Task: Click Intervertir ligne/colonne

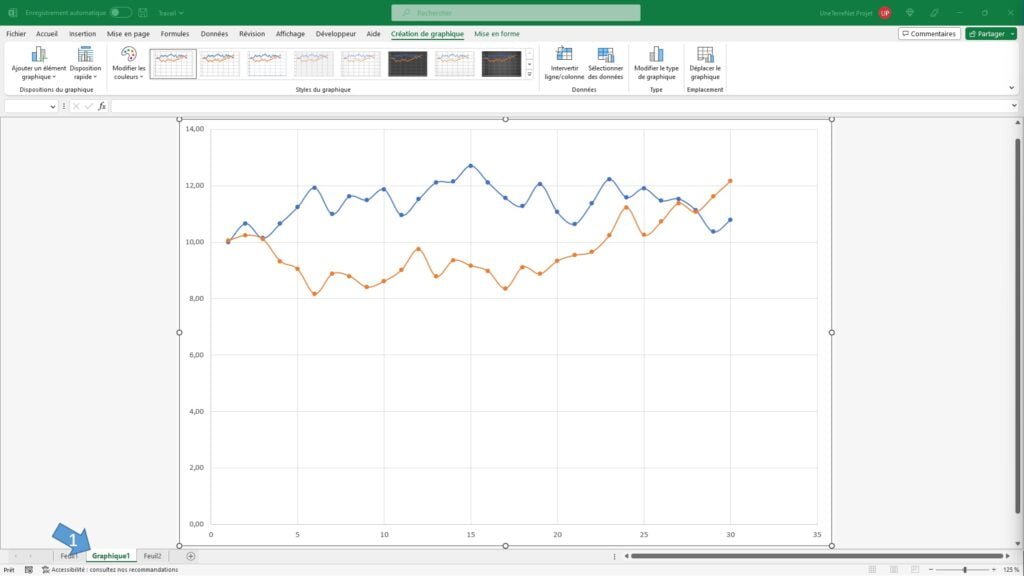Action: tap(564, 62)
